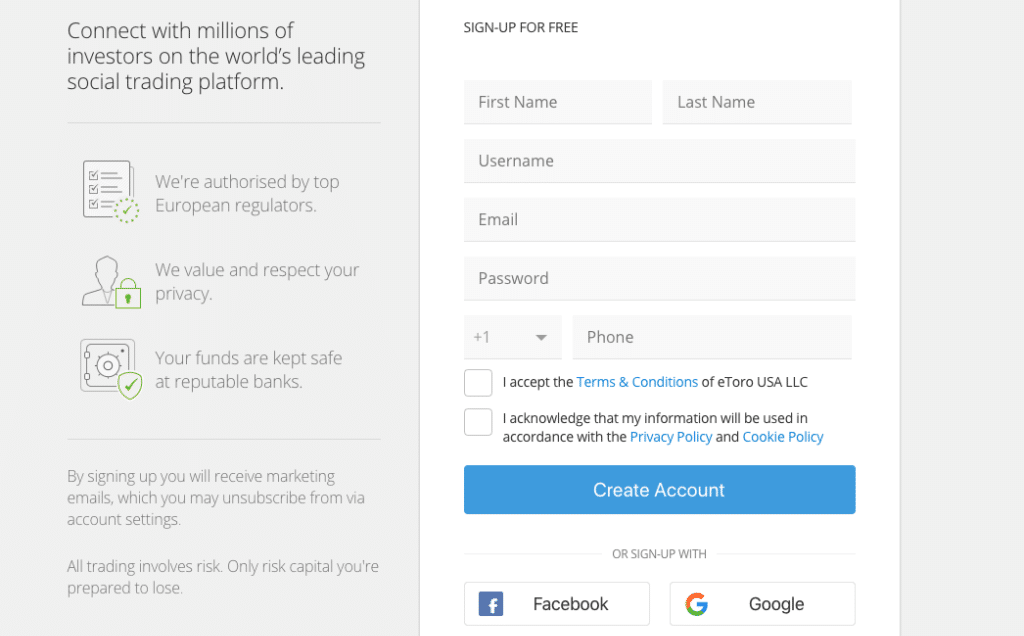Click the bank safe with shield icon
The width and height of the screenshot is (1024, 636).
[111, 369]
